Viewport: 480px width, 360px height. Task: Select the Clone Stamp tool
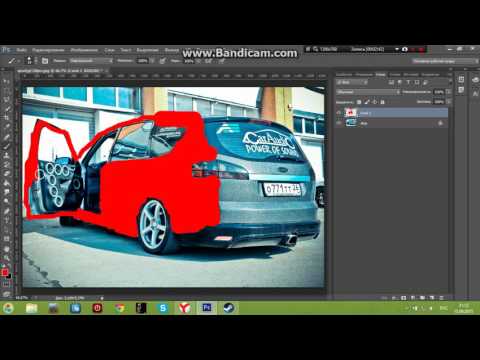[6, 155]
